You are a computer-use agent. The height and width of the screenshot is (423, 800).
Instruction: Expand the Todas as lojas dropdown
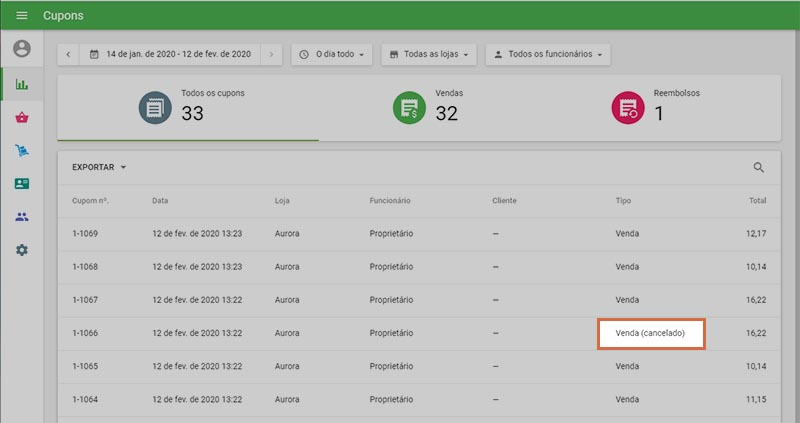click(x=429, y=54)
